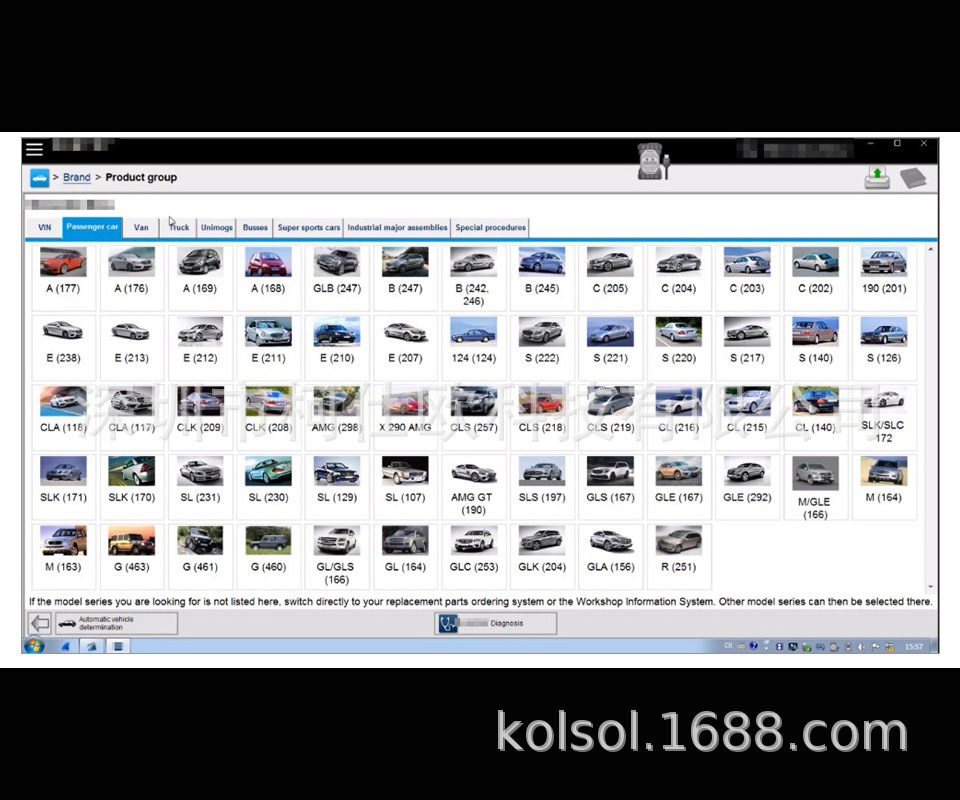This screenshot has height=800, width=960.
Task: Select the CLS (257) model series
Action: click(x=473, y=417)
